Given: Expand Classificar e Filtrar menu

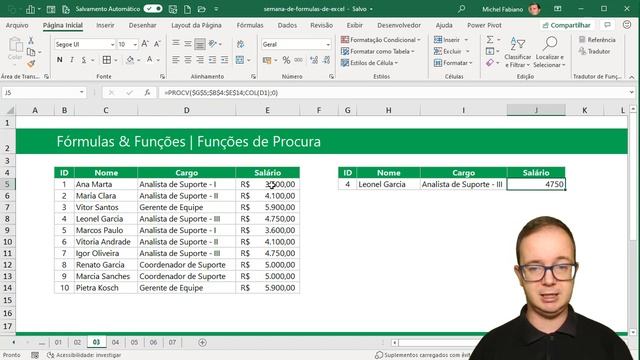Looking at the screenshot, I should (x=518, y=52).
